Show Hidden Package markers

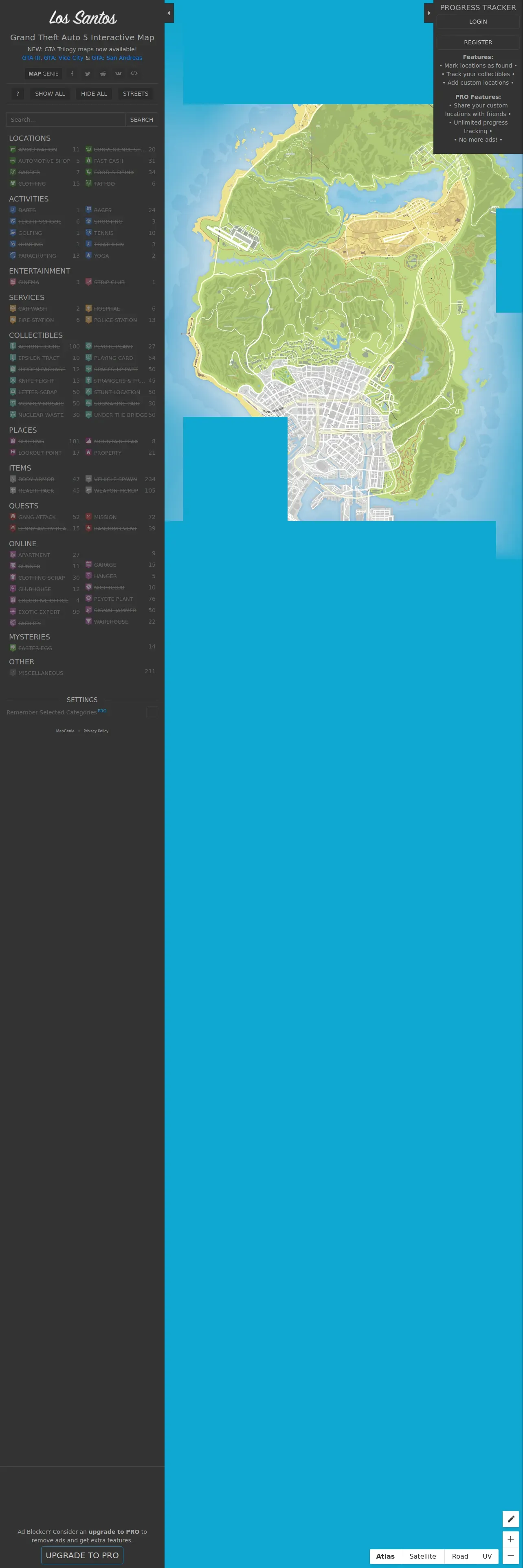(44, 370)
